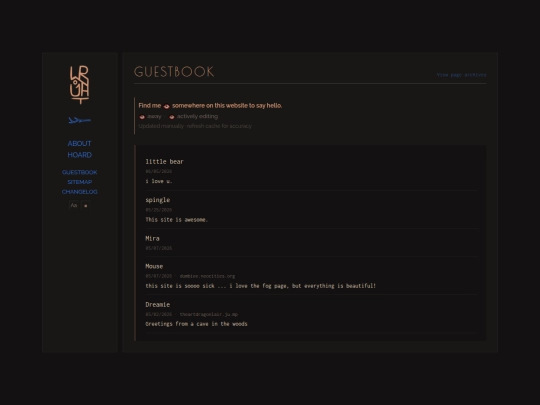This screenshot has width=540, height=405.
Task: Click 'somewhere on this website to say hello' text
Action: [227, 106]
